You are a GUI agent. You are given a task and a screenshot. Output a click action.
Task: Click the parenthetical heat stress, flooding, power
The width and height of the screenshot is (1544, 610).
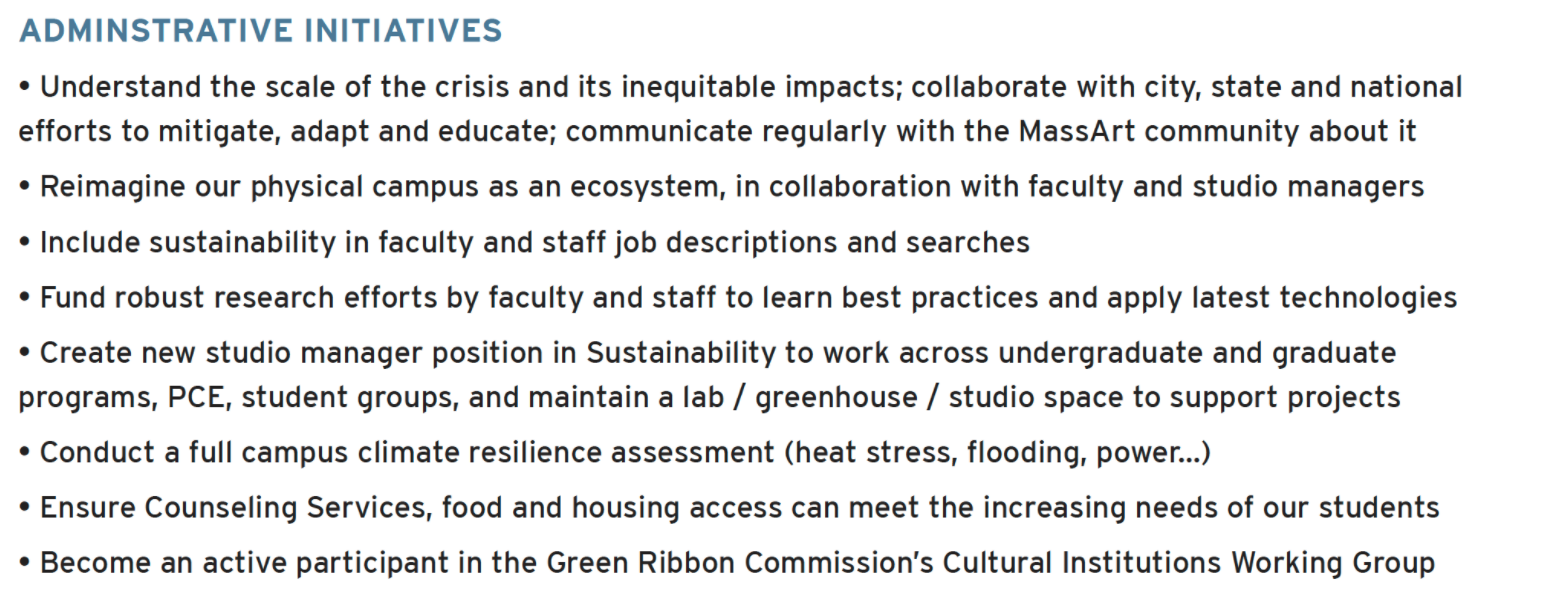[997, 453]
